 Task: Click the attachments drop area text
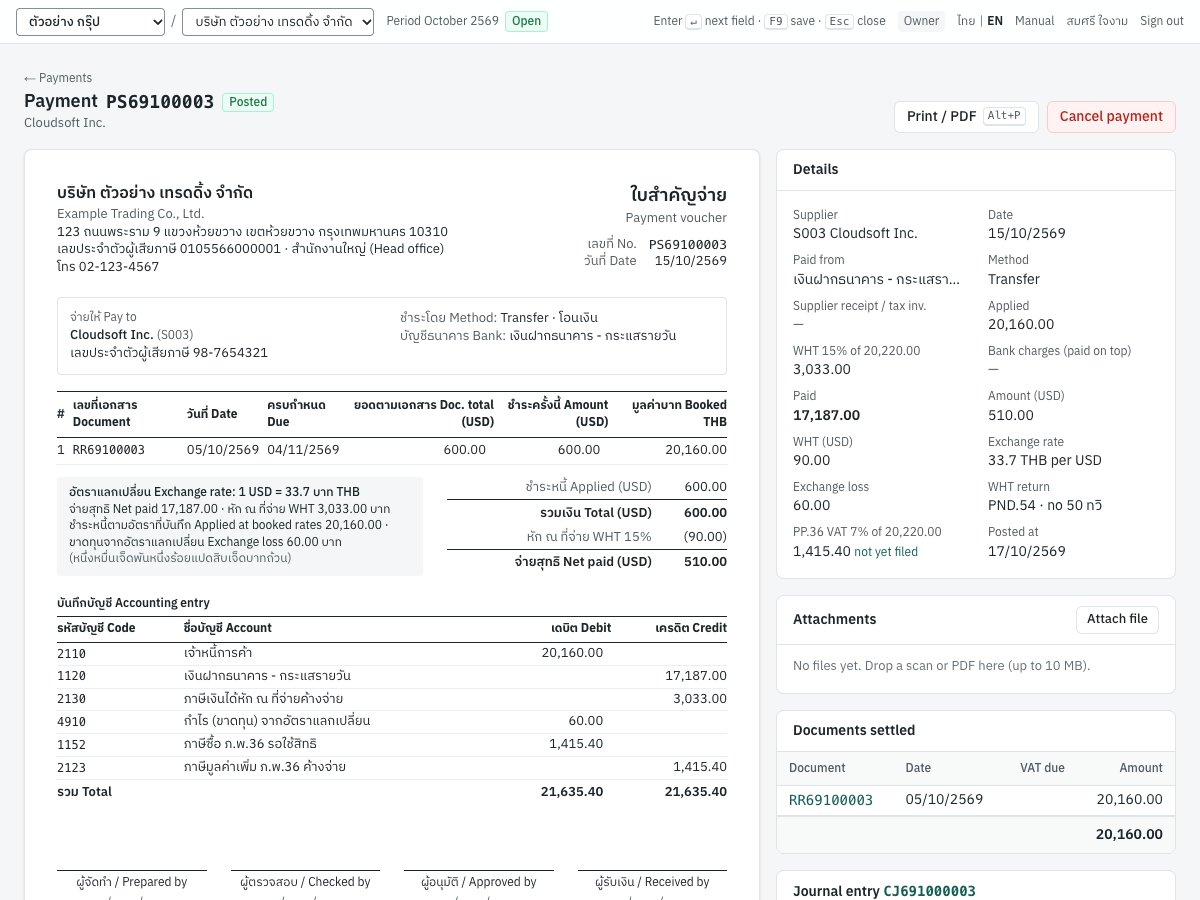(941, 666)
